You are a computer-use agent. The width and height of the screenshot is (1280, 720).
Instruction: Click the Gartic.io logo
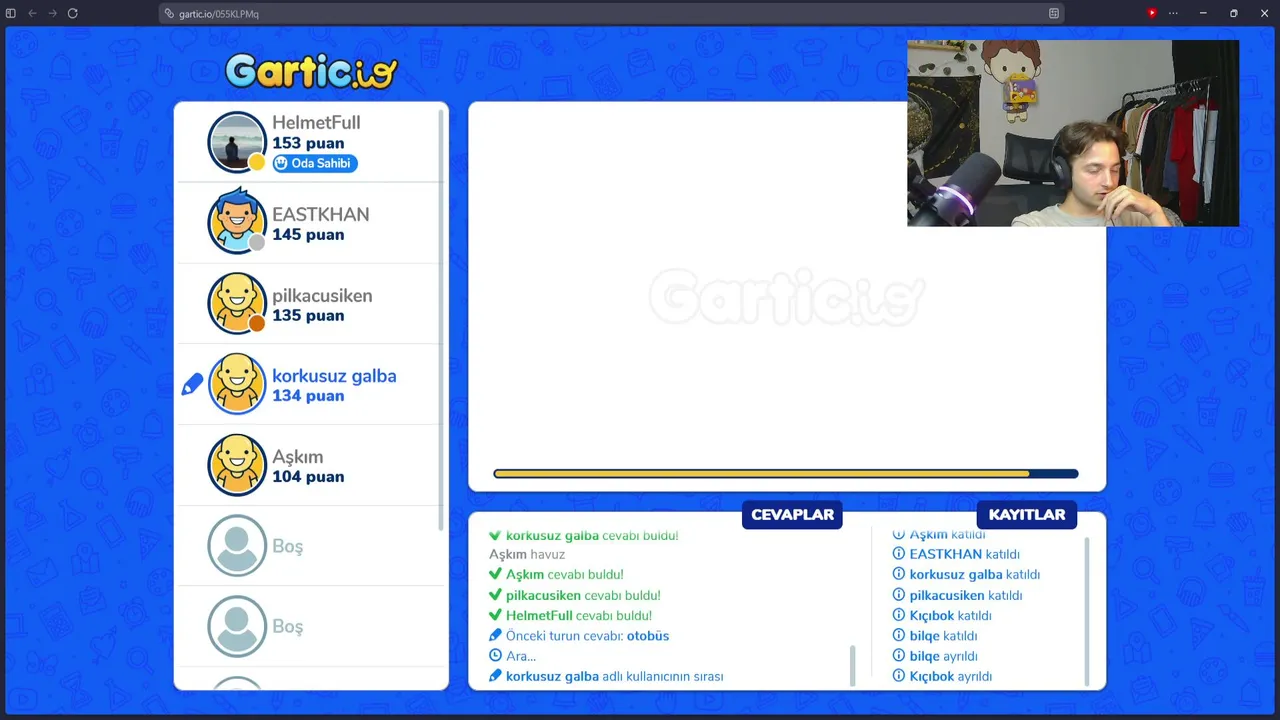pos(311,70)
